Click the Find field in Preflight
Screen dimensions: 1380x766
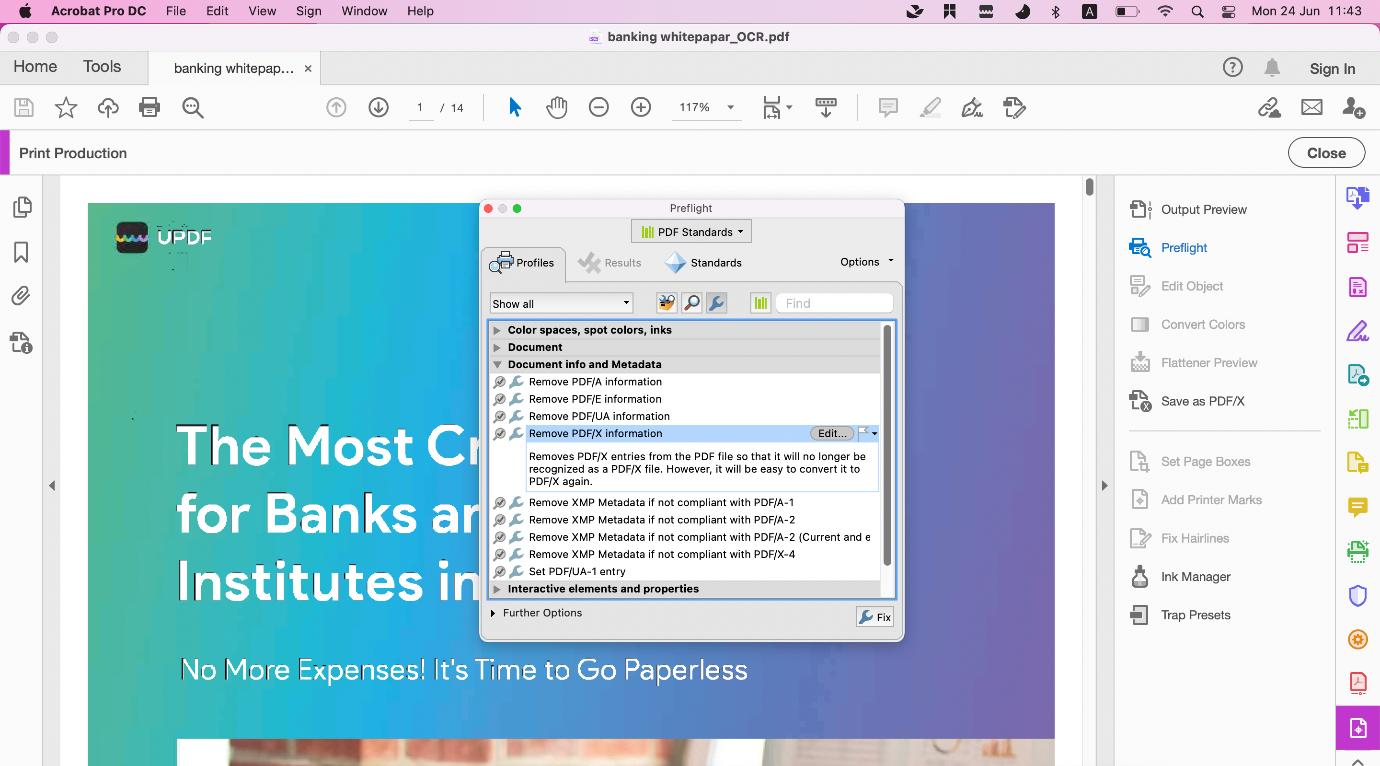point(835,303)
